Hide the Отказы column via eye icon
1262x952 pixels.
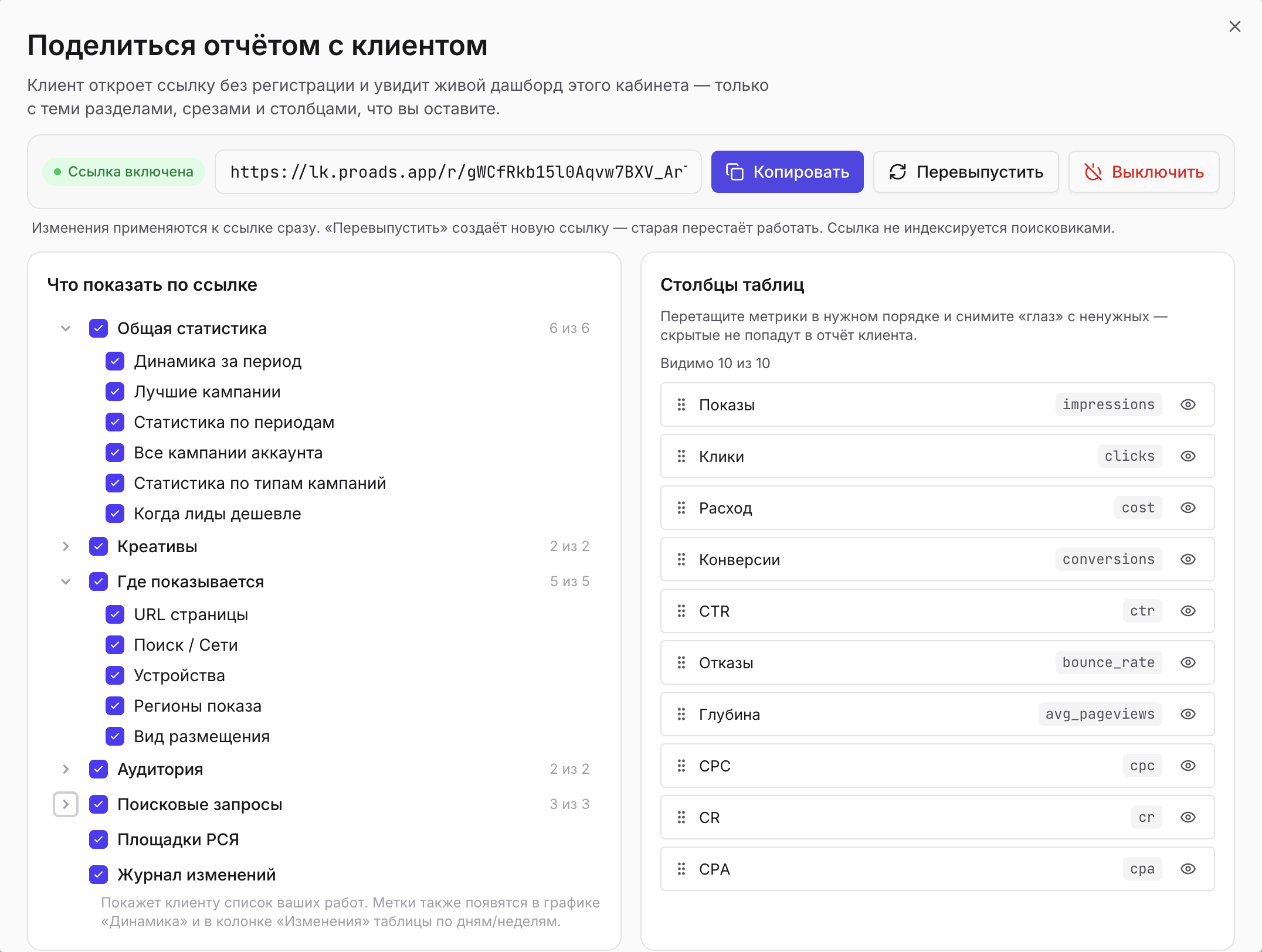coord(1188,662)
